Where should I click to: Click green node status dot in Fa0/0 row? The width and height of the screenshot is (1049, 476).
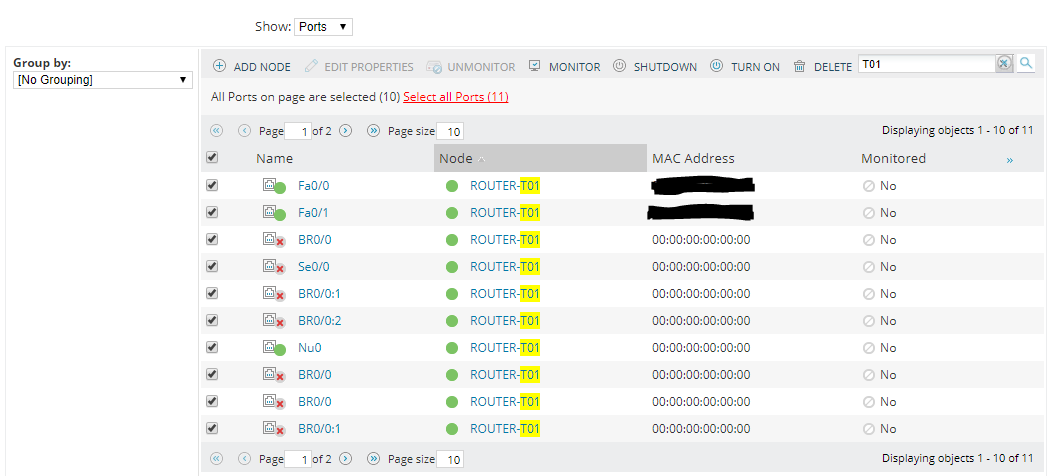452,186
